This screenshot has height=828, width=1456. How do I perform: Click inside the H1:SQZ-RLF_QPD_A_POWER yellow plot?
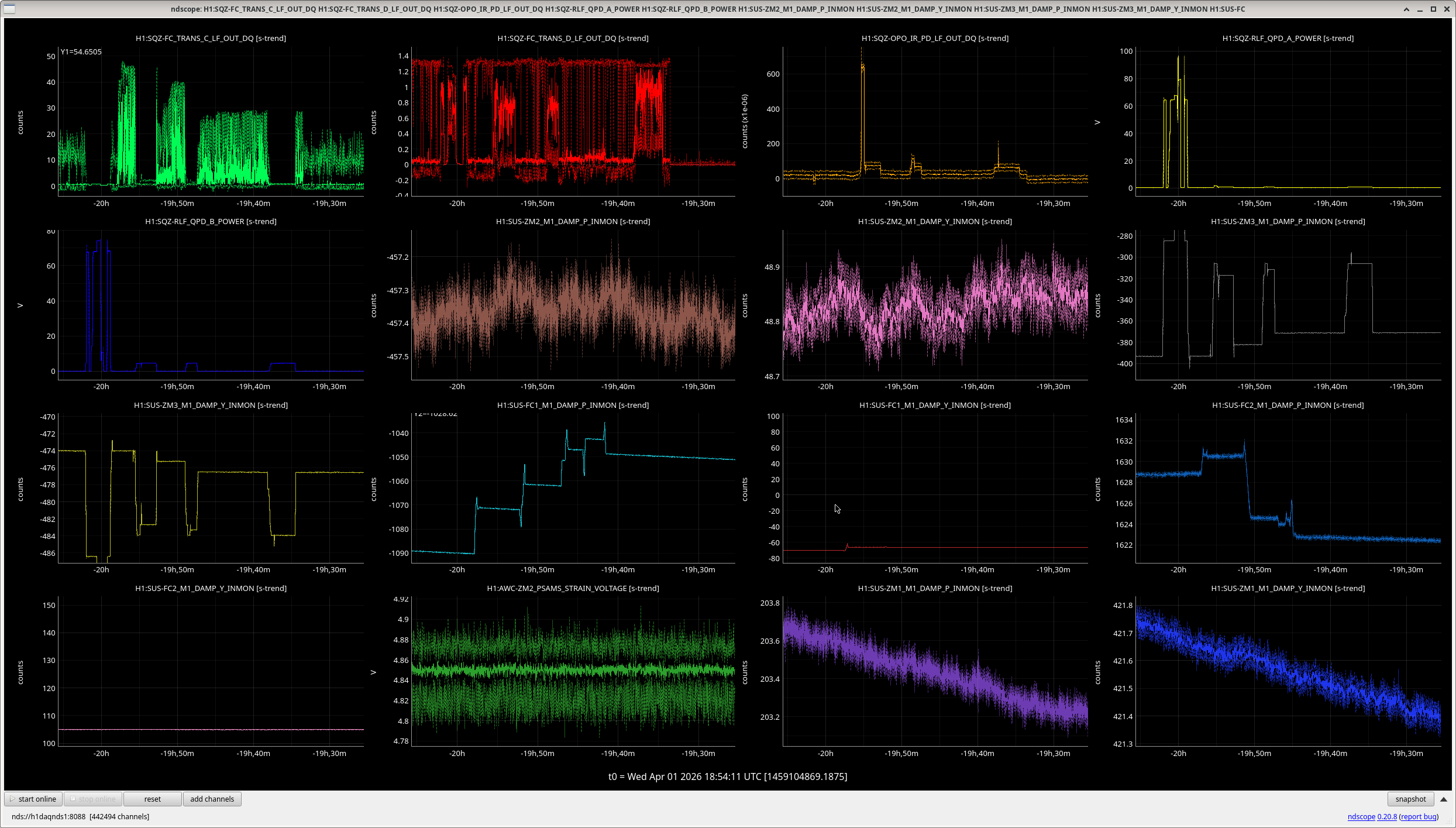pos(1288,121)
